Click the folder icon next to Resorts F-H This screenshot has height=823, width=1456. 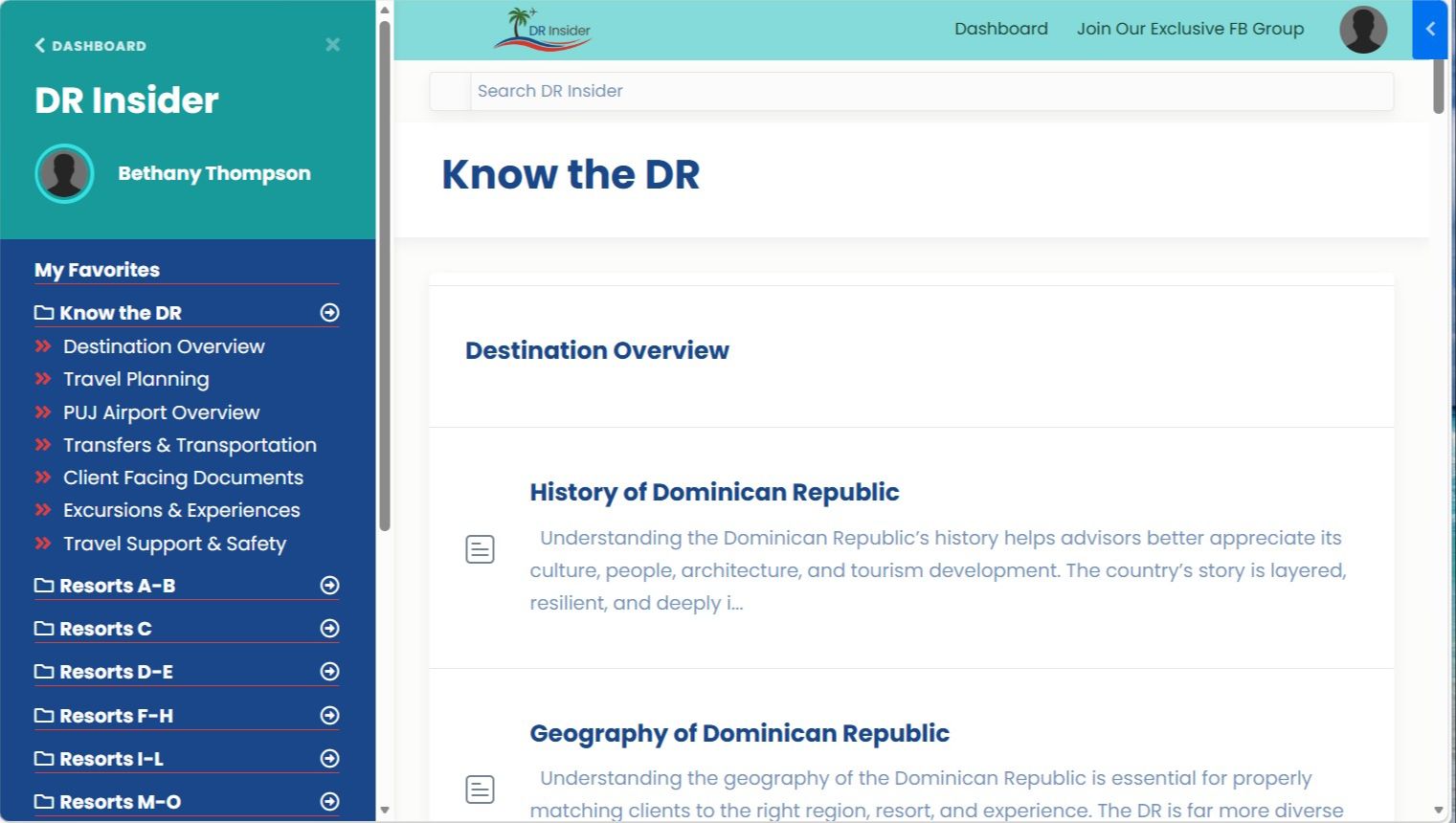(44, 716)
